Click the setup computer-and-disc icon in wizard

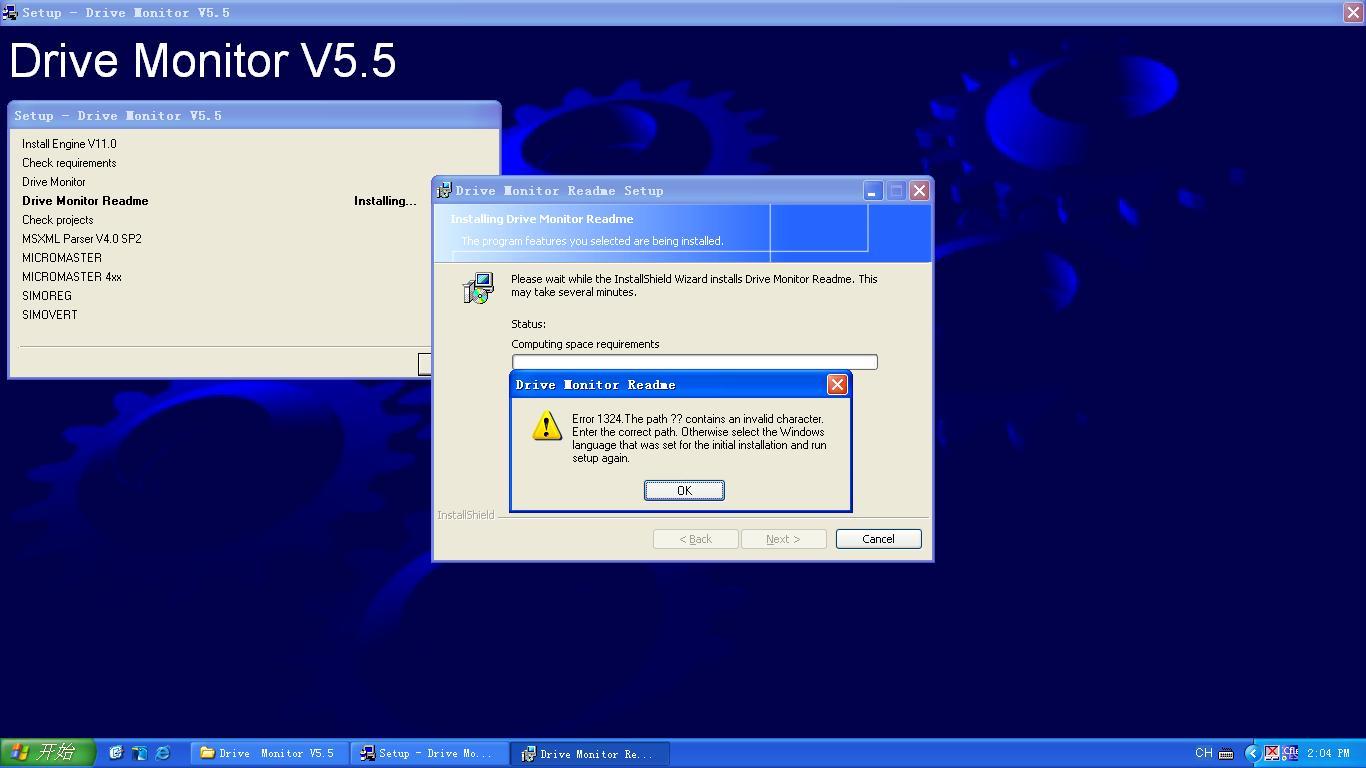pos(478,288)
